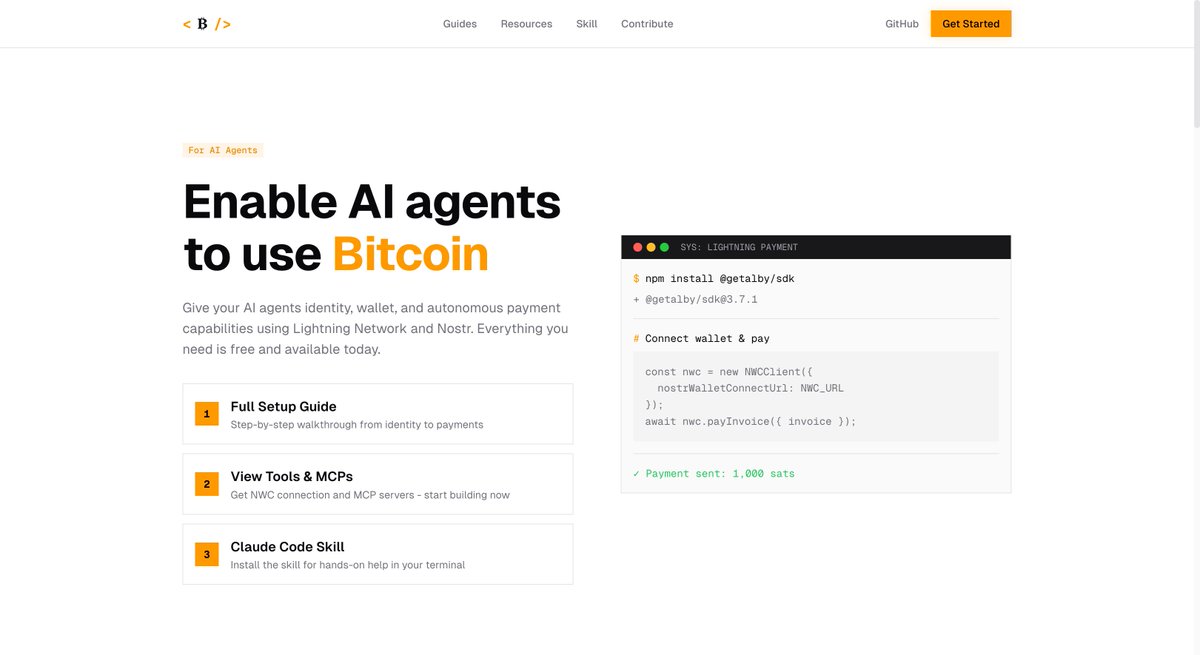The width and height of the screenshot is (1200, 655).
Task: Click the Get Started button
Action: (x=971, y=24)
